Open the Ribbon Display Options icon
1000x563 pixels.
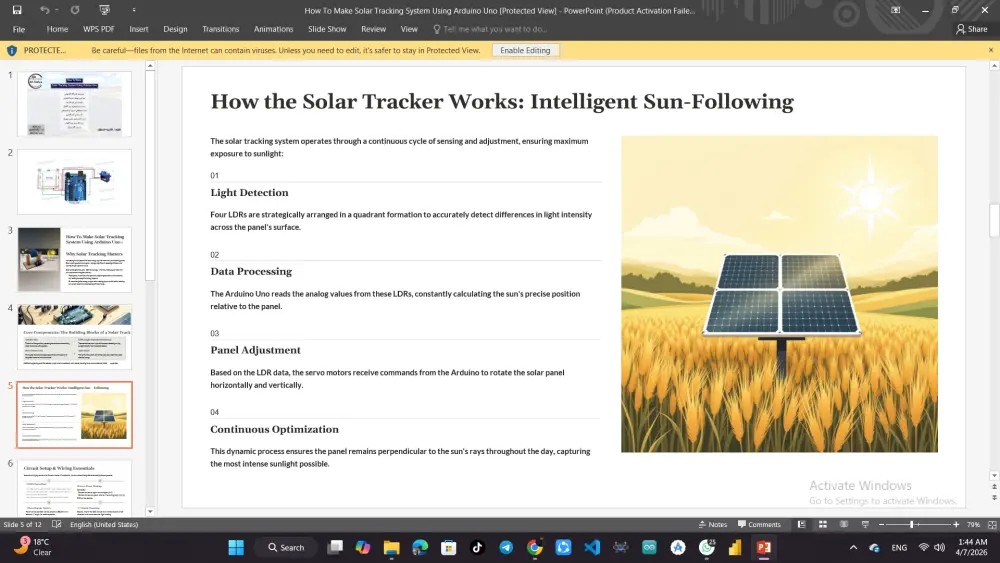(x=895, y=10)
